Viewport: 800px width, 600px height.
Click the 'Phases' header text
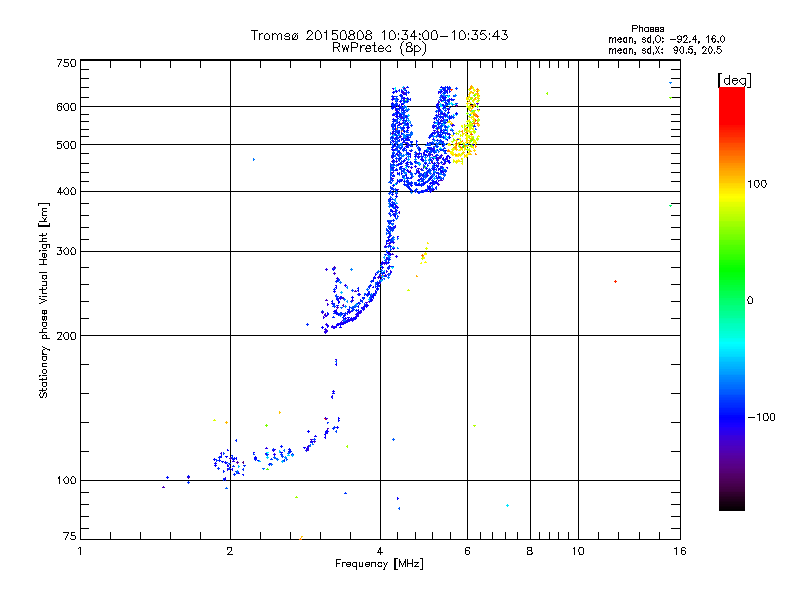(647, 29)
